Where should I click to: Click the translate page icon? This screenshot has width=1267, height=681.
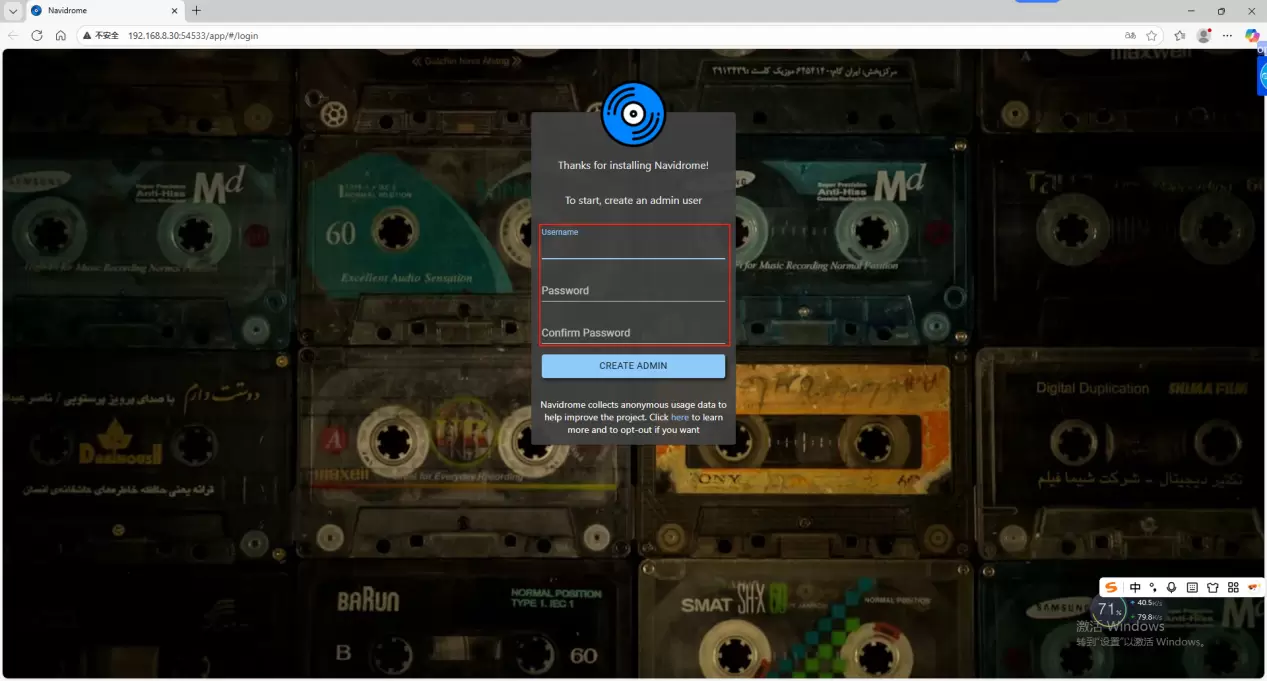click(x=1130, y=35)
